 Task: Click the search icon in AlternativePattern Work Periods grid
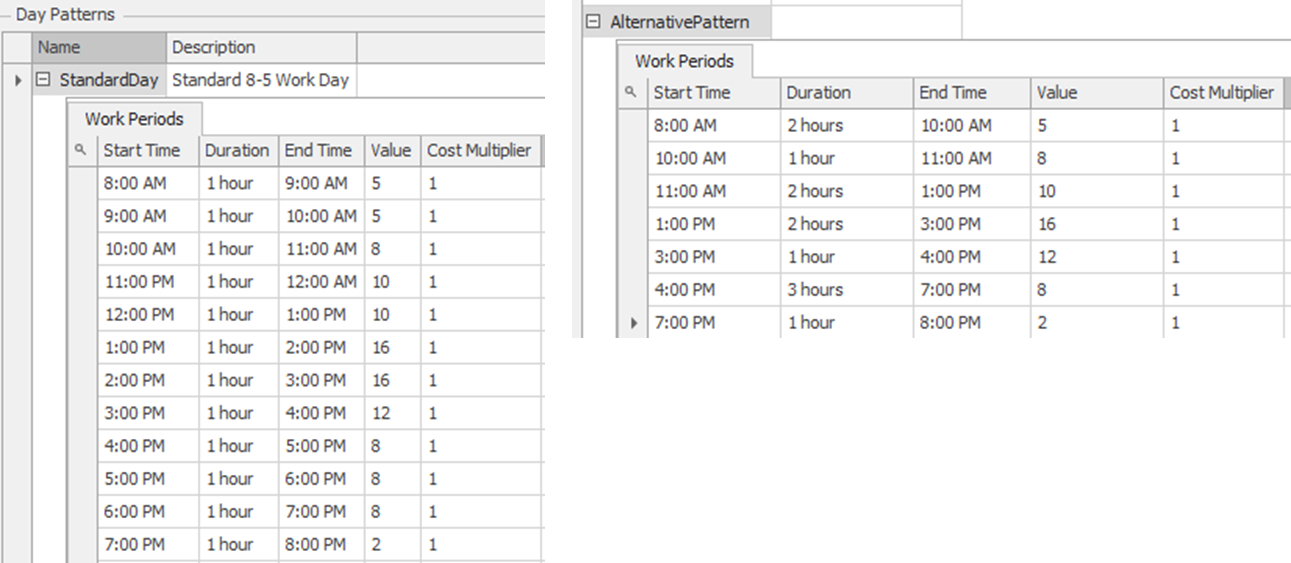(x=632, y=92)
